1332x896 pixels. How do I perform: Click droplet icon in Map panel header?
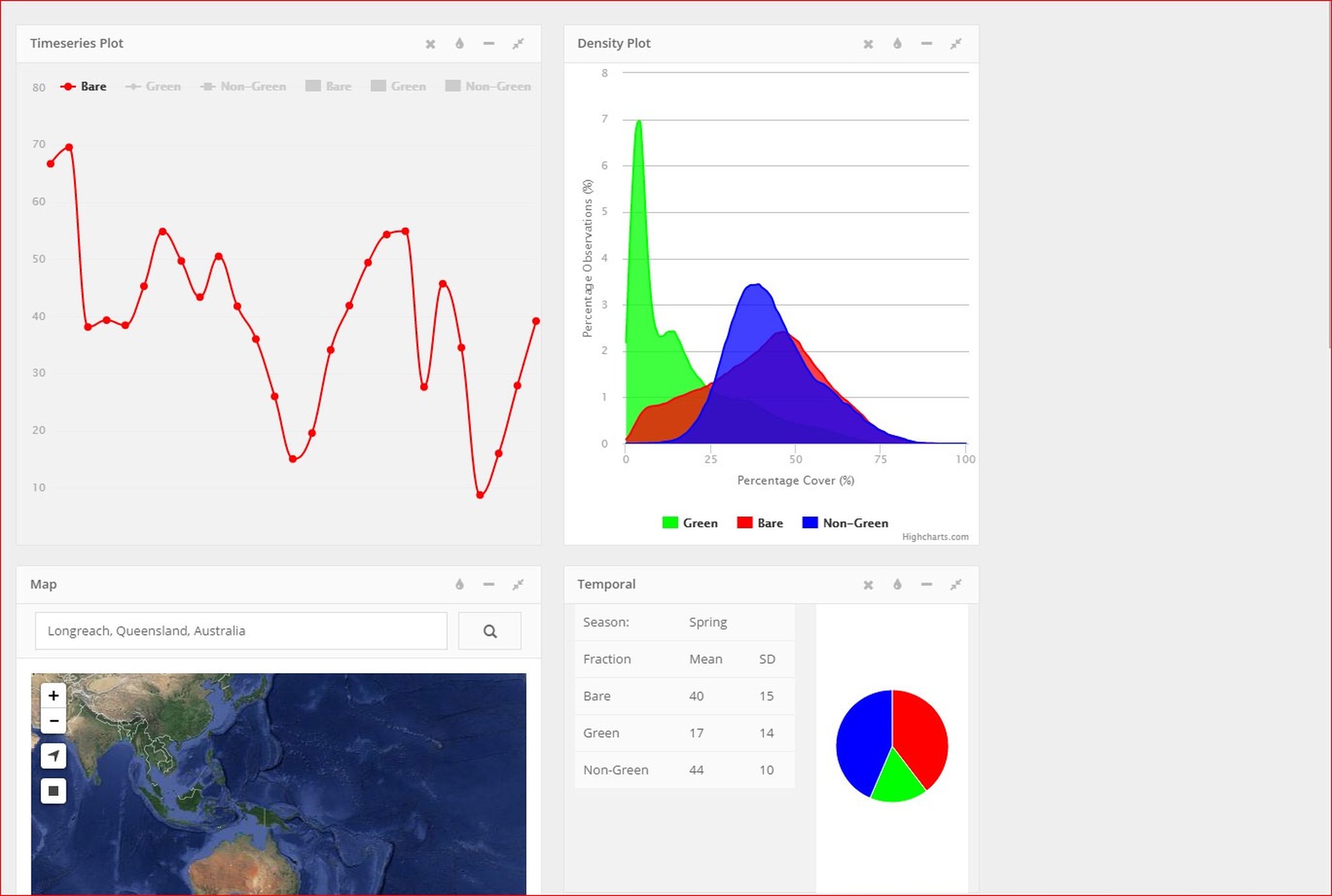click(x=460, y=585)
